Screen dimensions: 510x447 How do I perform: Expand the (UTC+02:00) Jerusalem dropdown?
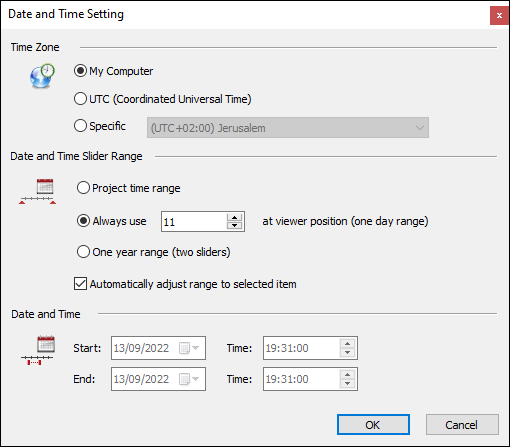[x=288, y=128]
